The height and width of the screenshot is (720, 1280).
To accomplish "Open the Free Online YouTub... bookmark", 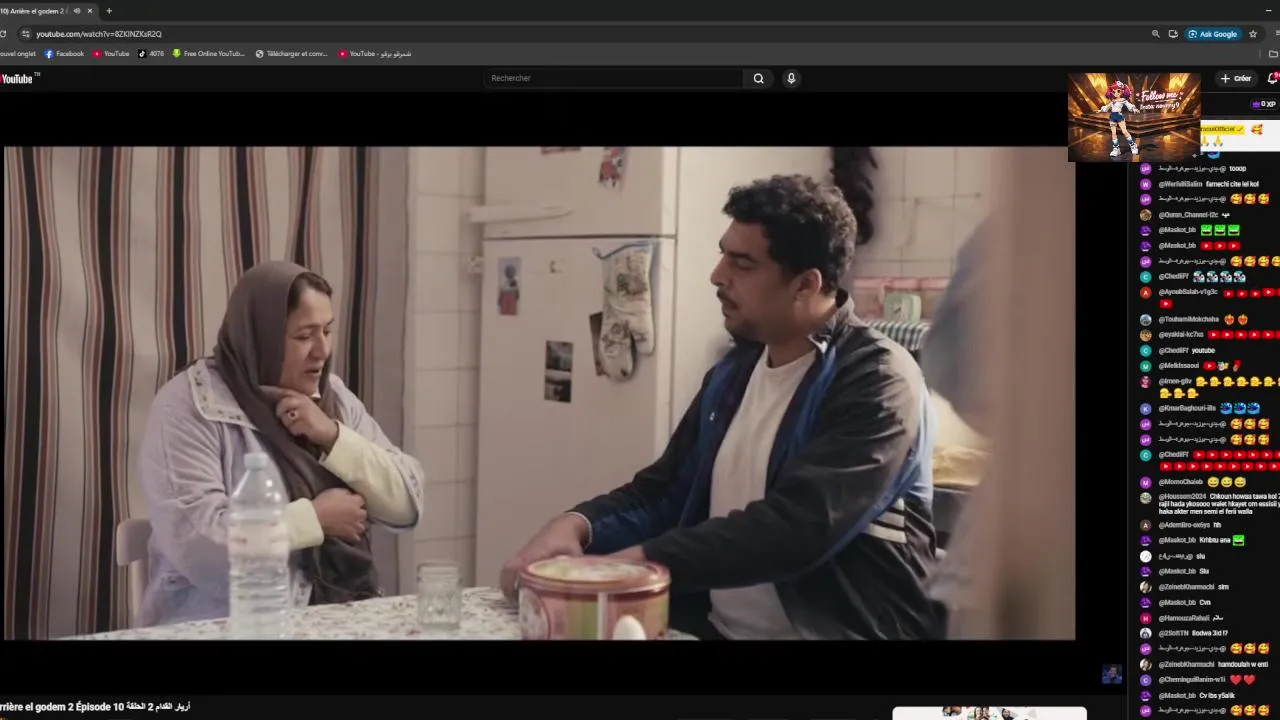I will [208, 54].
